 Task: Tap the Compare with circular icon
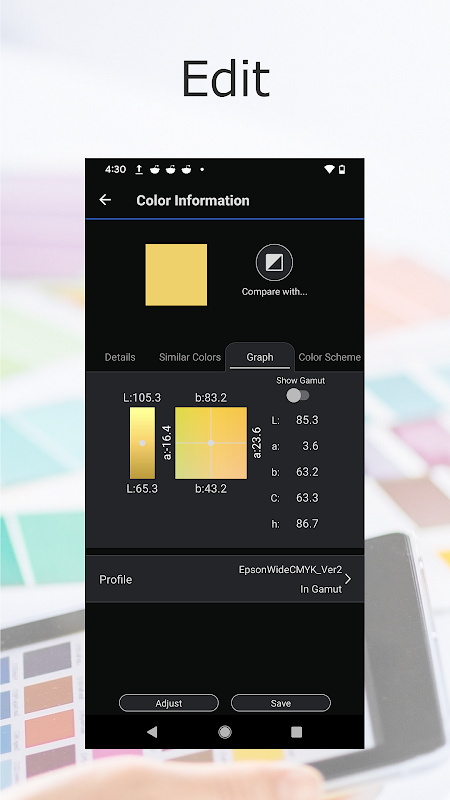[274, 262]
